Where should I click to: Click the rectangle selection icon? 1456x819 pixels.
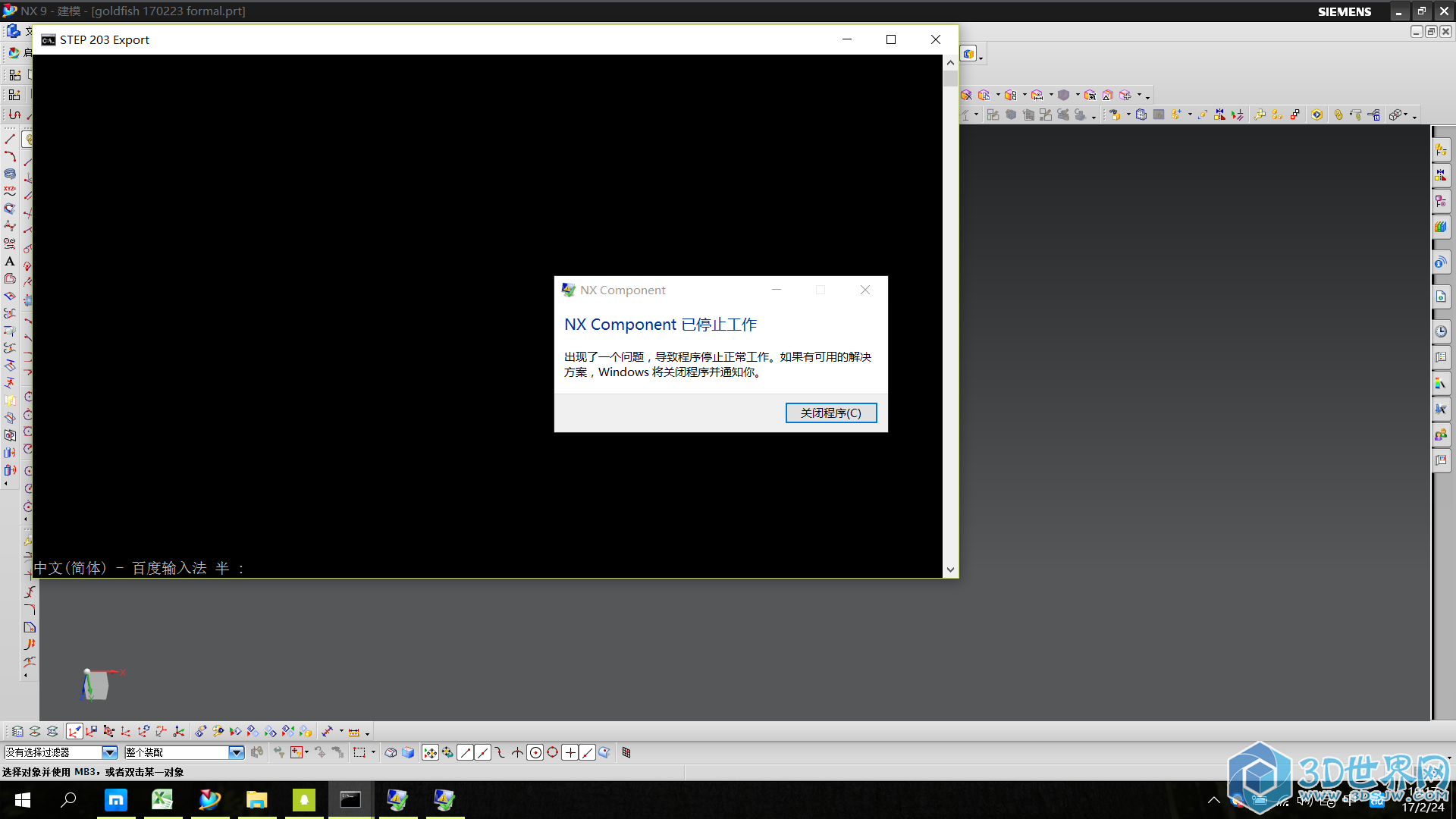tap(359, 752)
